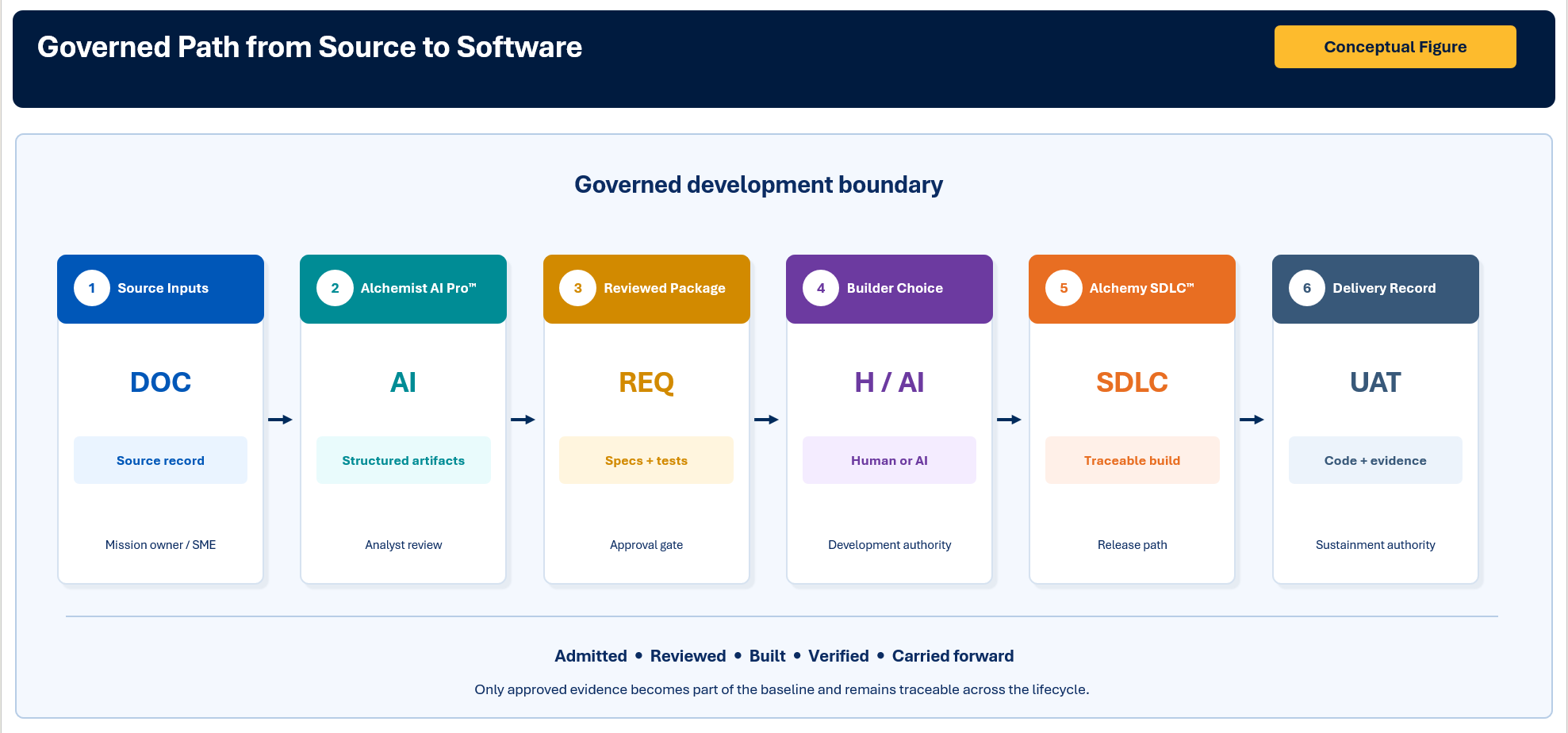Click the Governed development boundary heading
This screenshot has width=1568, height=733.
(x=758, y=185)
